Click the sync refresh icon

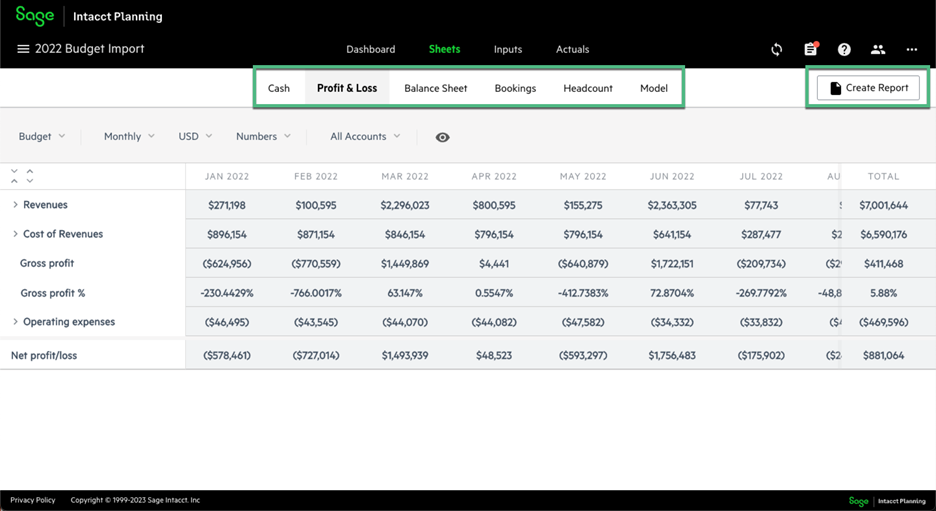pos(776,50)
